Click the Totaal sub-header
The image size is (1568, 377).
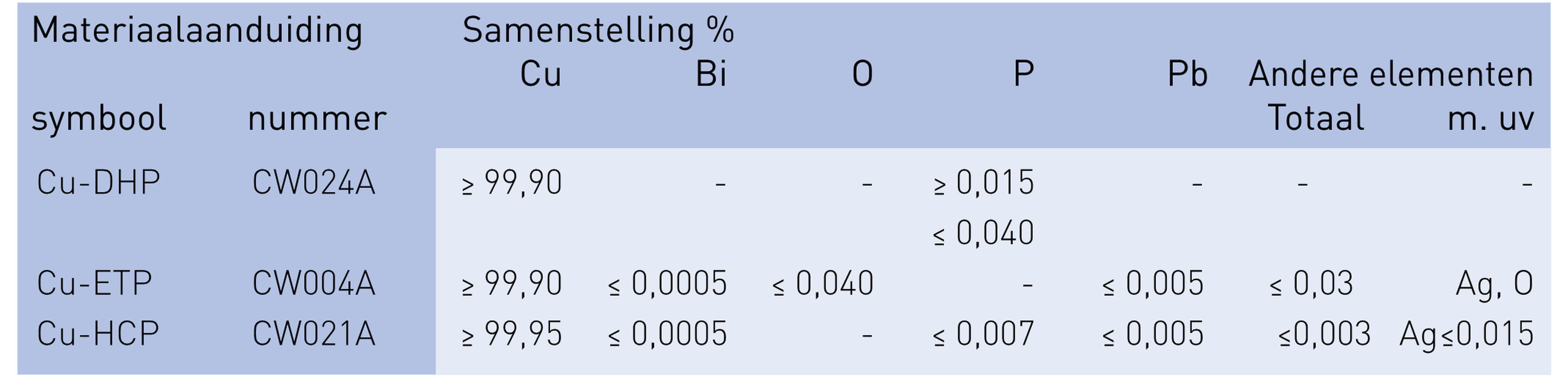1315,118
